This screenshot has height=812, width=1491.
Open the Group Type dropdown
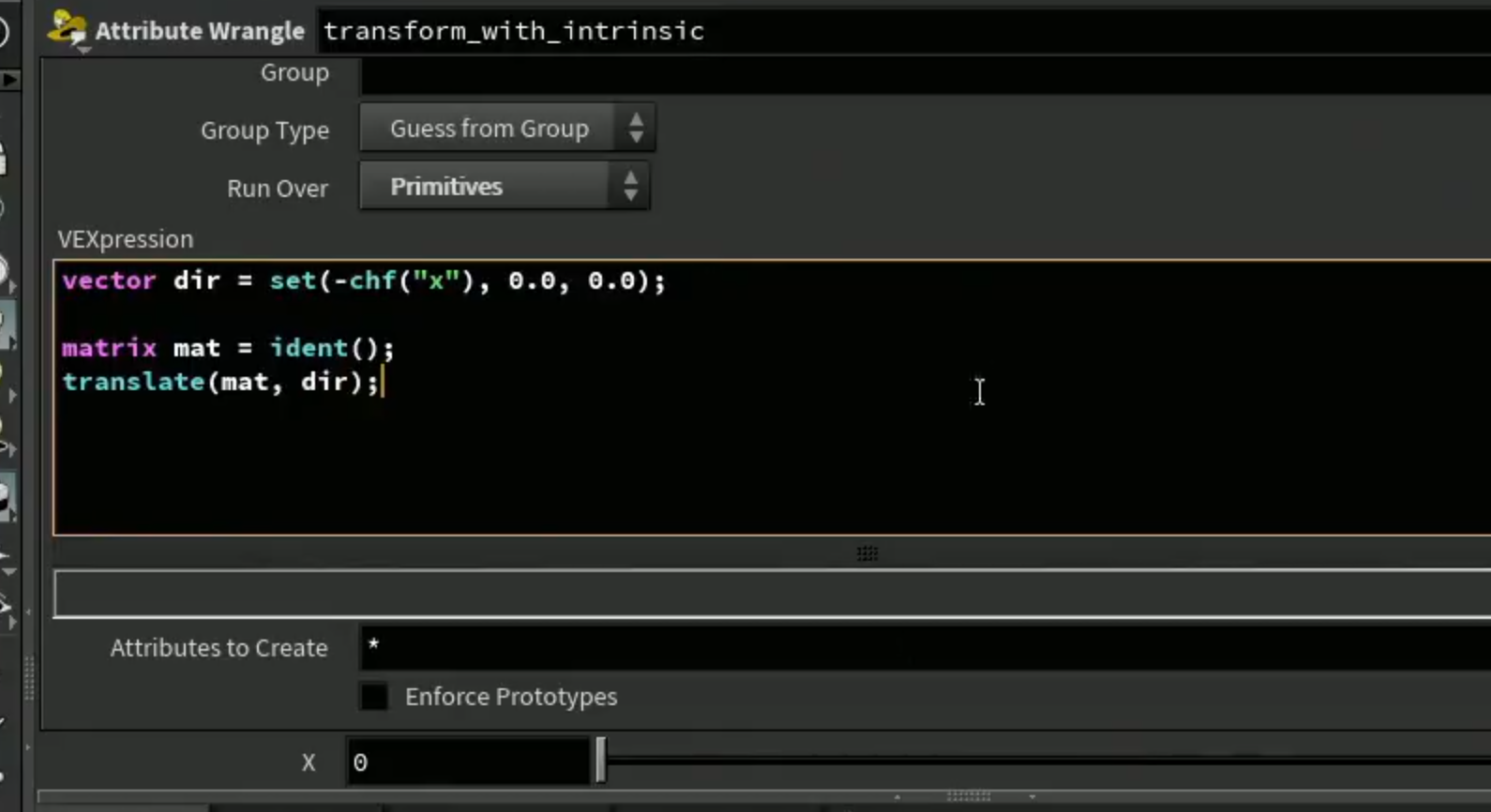507,128
